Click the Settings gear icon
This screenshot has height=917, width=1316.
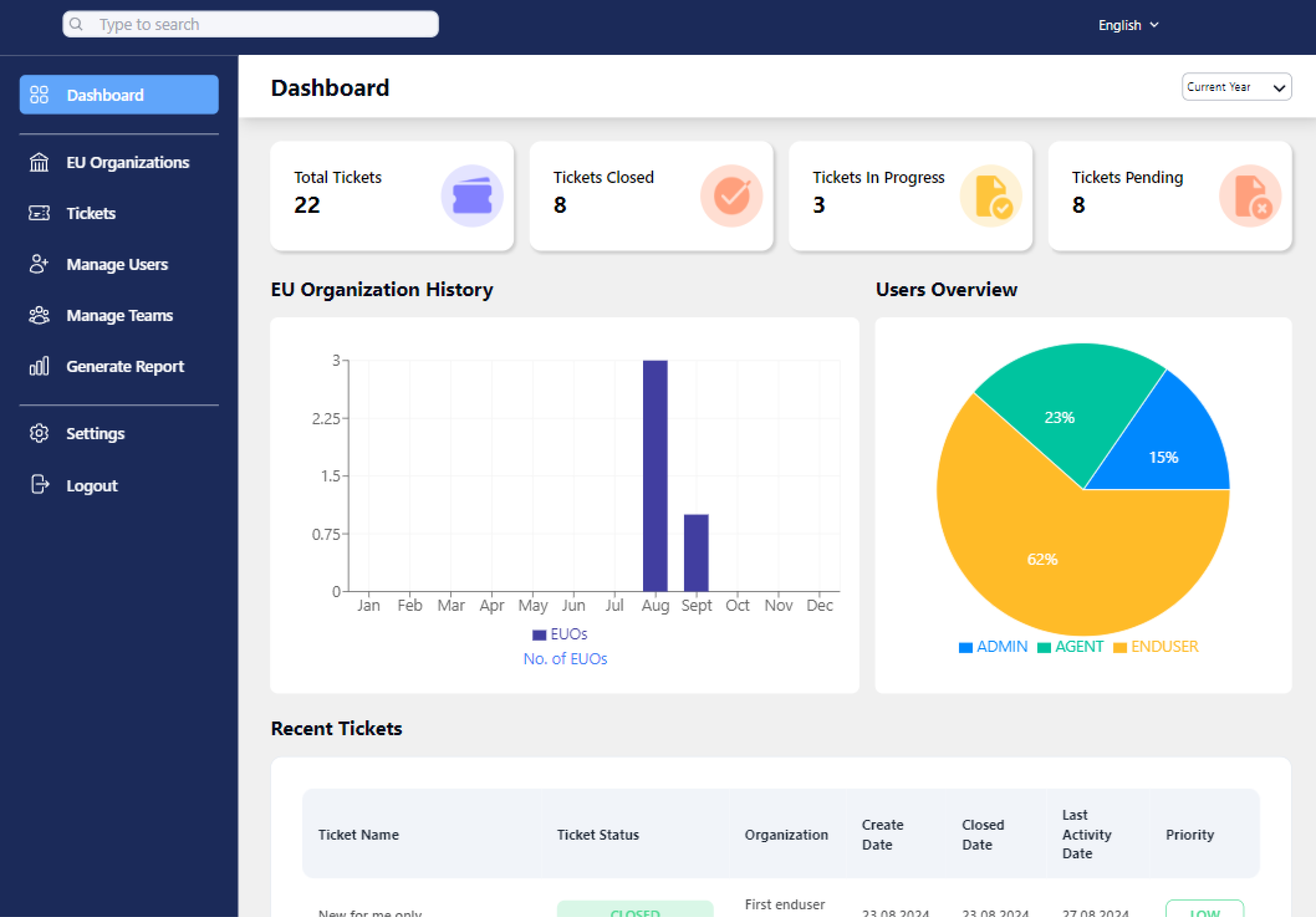tap(39, 433)
